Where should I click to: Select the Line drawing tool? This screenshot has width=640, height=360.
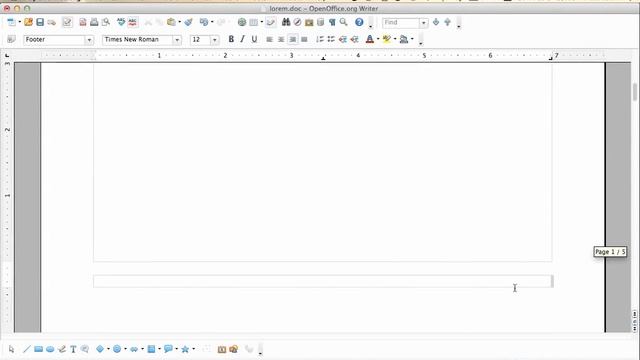[27, 349]
